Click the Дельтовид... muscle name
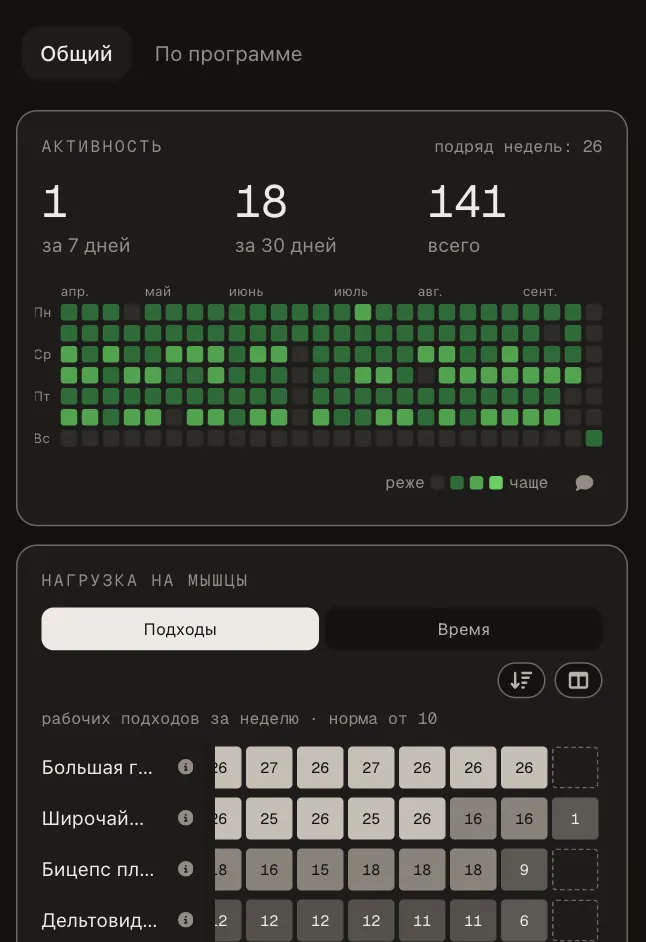Screen dimensions: 646x942 [x=99, y=920]
